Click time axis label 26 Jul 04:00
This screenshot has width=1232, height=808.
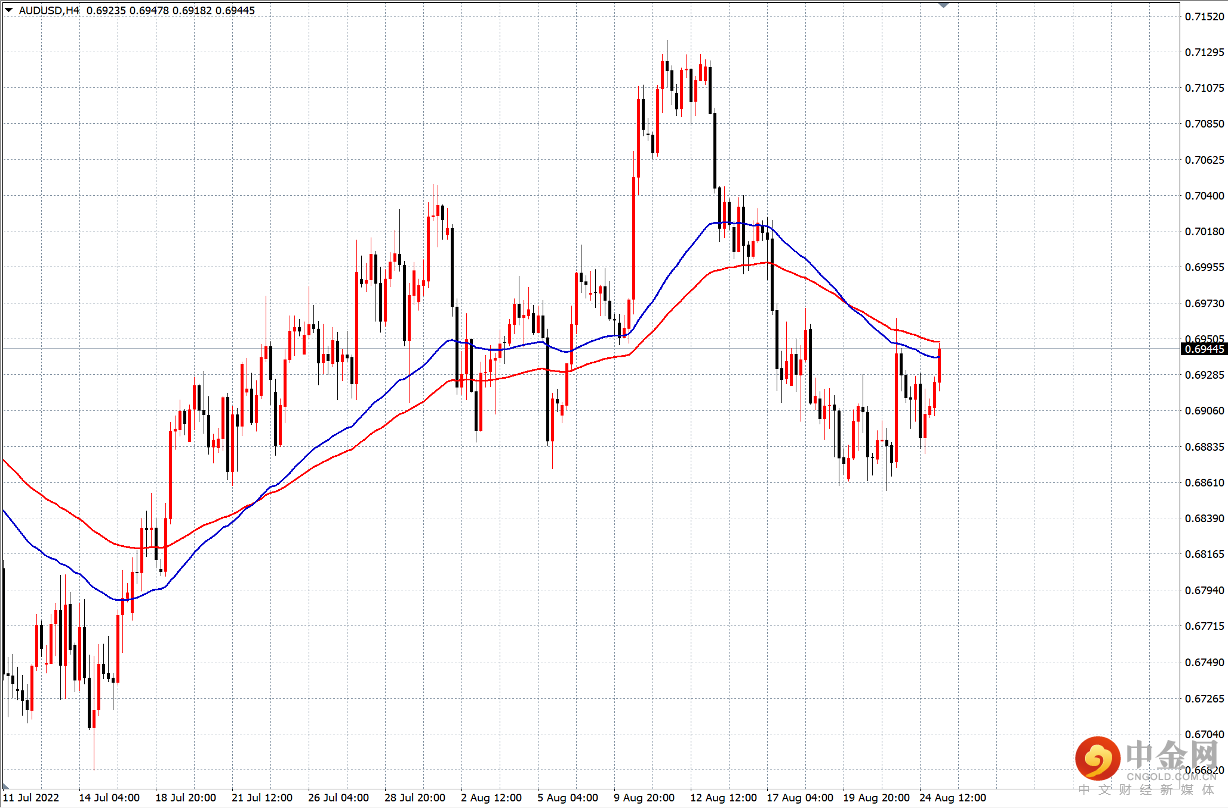[340, 797]
